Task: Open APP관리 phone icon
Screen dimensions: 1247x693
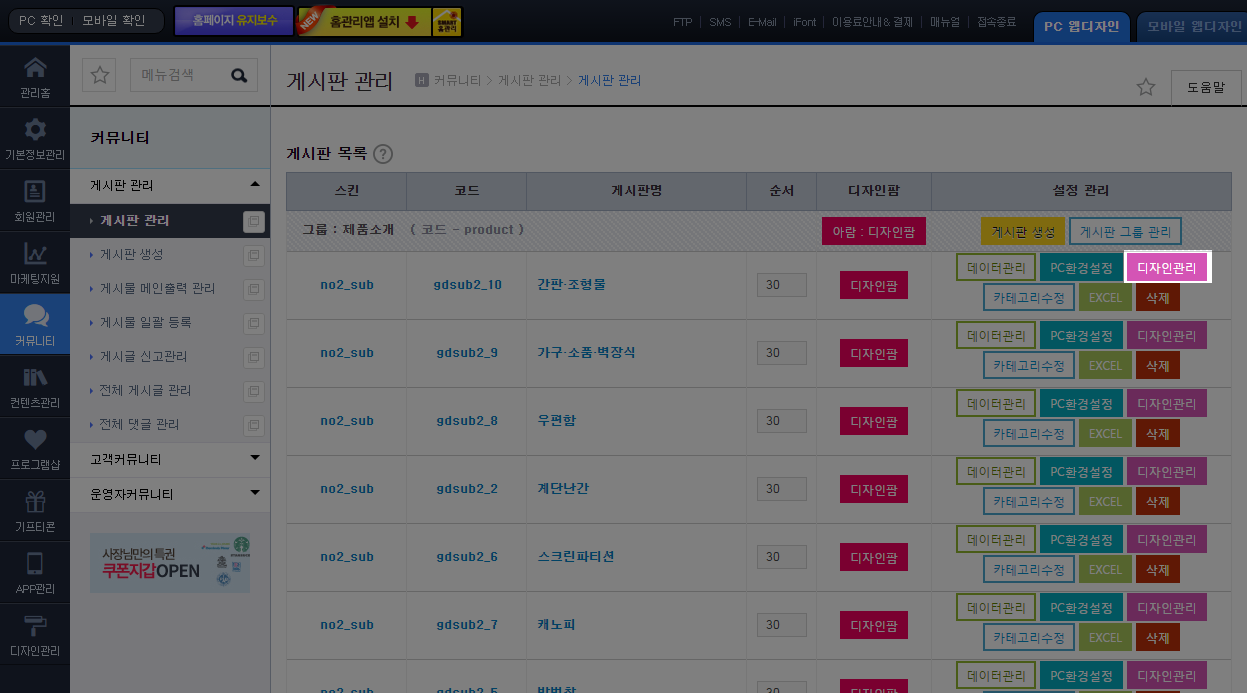Action: (35, 574)
